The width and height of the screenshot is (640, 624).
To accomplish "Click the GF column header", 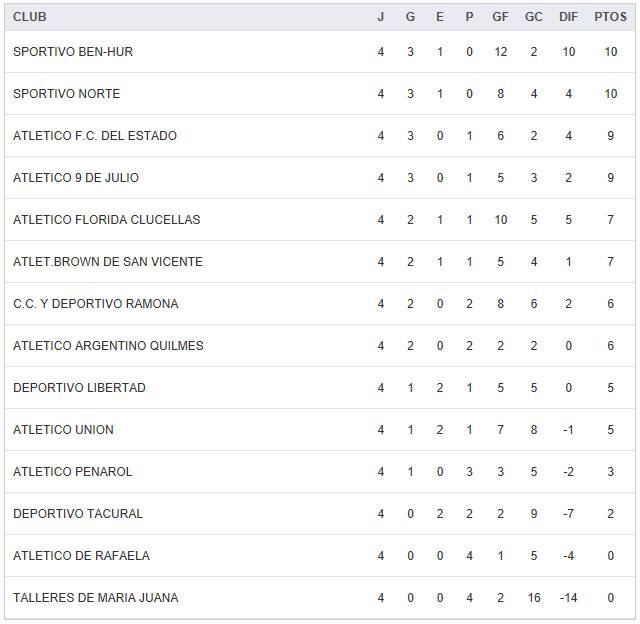I will tap(501, 17).
